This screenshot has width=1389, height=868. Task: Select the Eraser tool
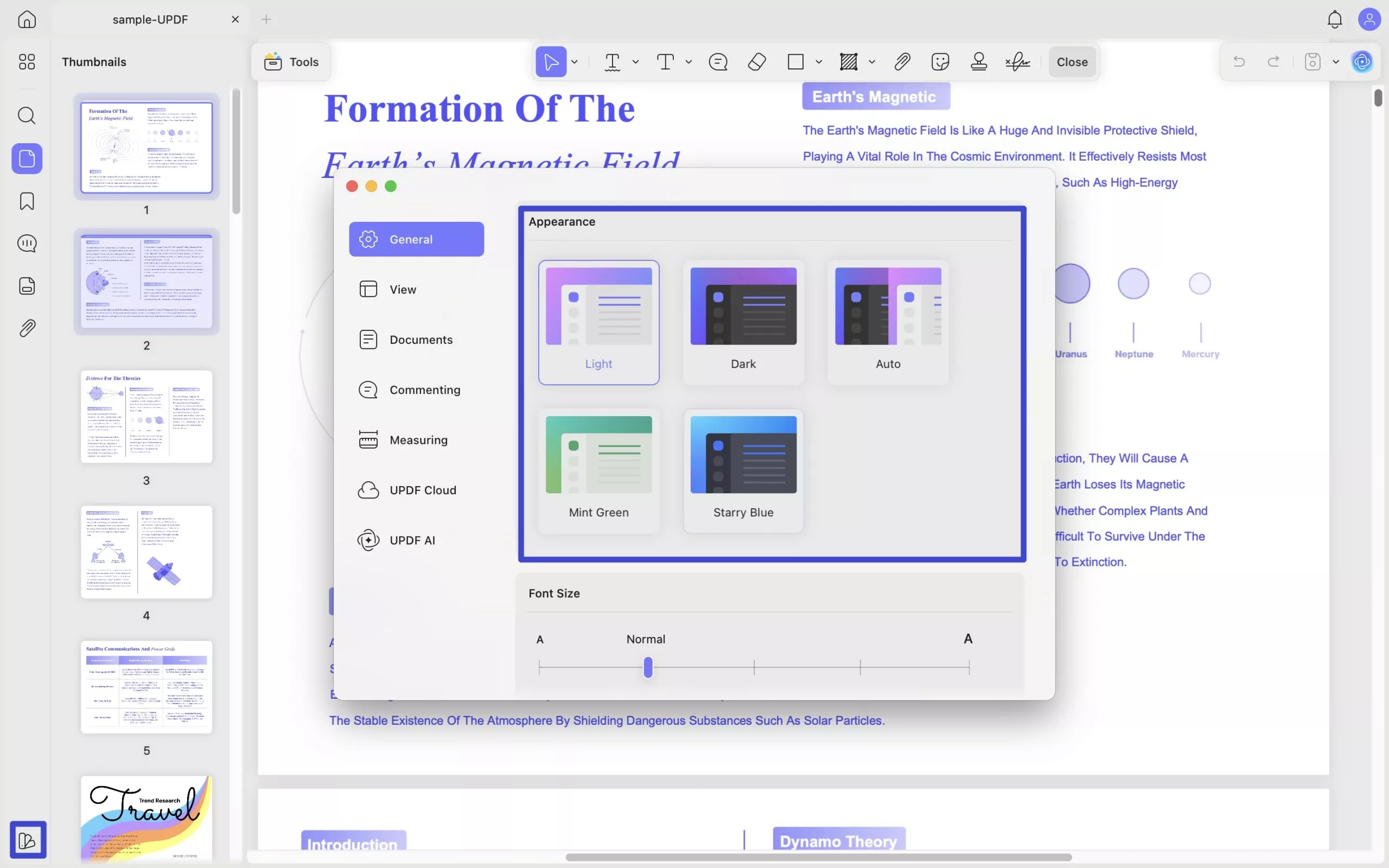coord(757,61)
